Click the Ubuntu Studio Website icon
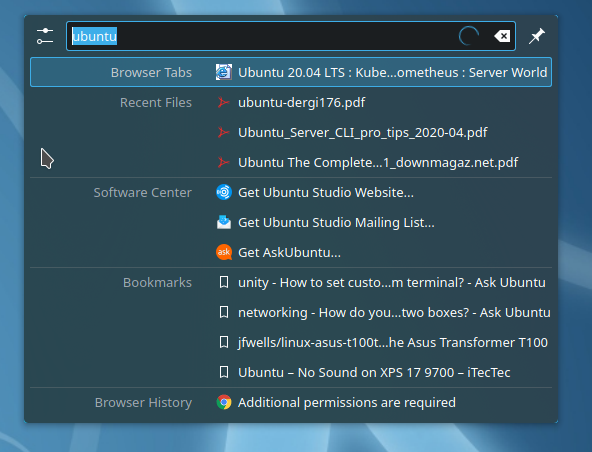 [x=224, y=192]
